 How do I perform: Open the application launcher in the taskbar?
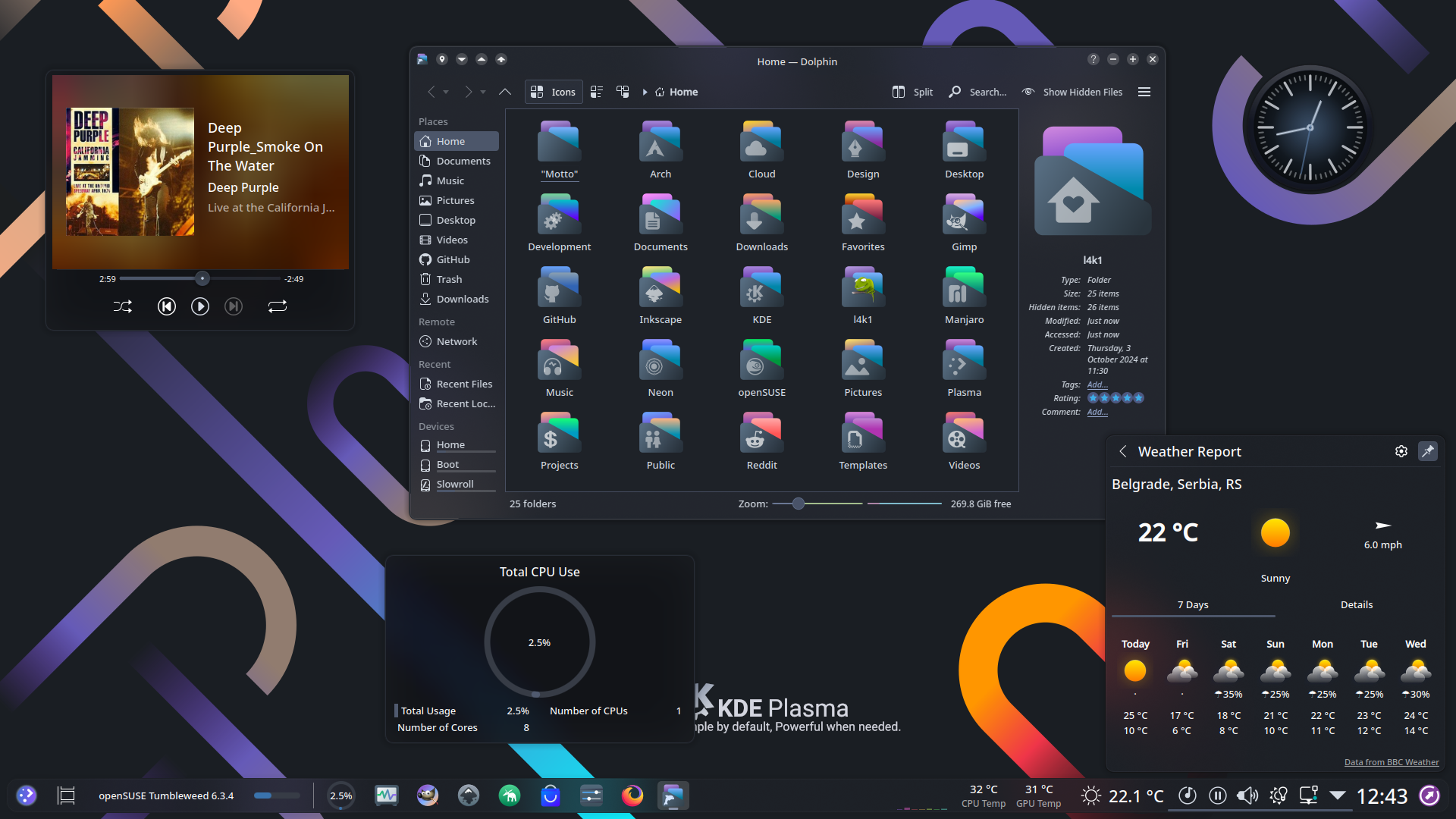[x=27, y=795]
